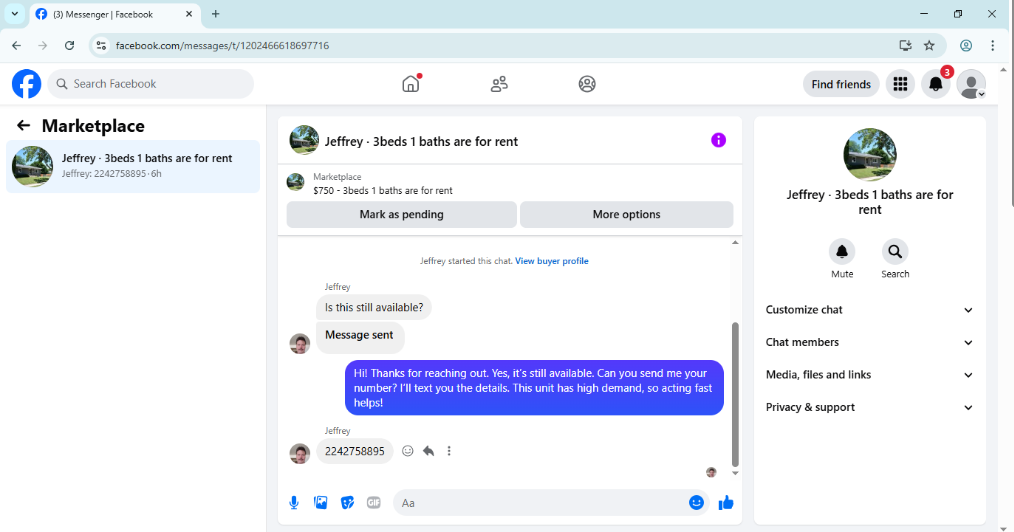Choose a sticker from composer
Viewport: 1014px width, 532px height.
click(x=347, y=503)
